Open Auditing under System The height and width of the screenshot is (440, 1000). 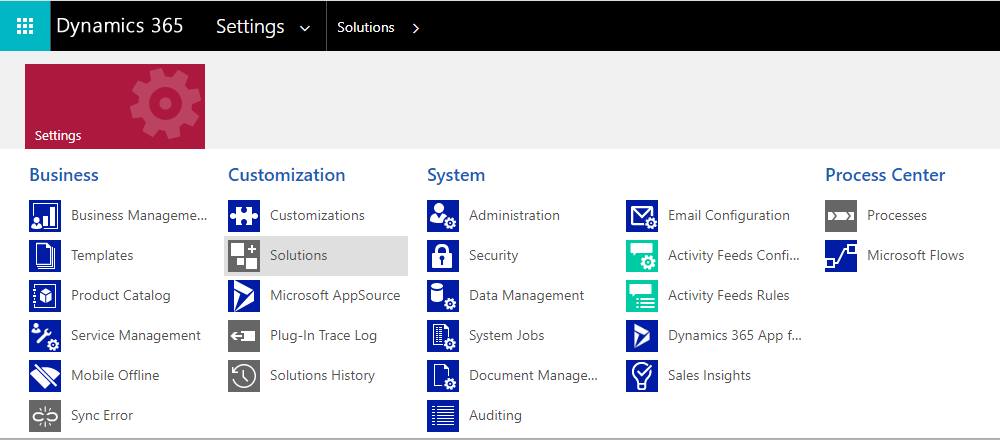pos(495,416)
